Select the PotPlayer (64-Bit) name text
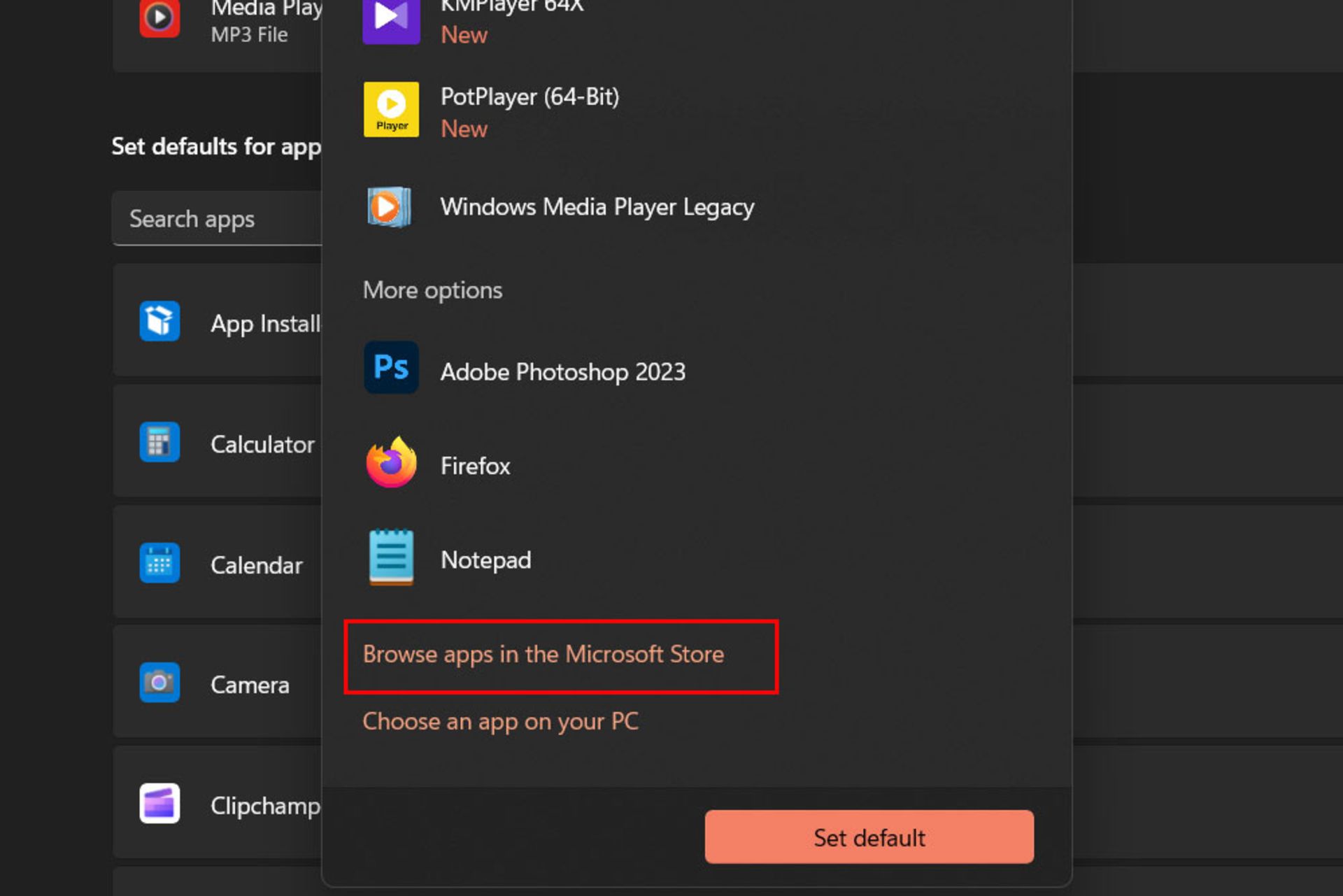 click(530, 97)
